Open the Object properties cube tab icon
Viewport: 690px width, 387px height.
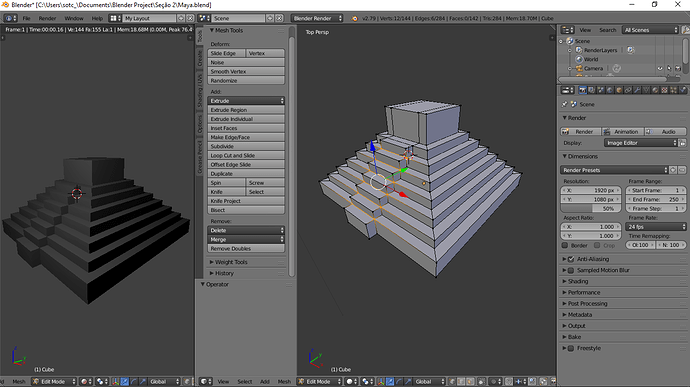[x=619, y=90]
